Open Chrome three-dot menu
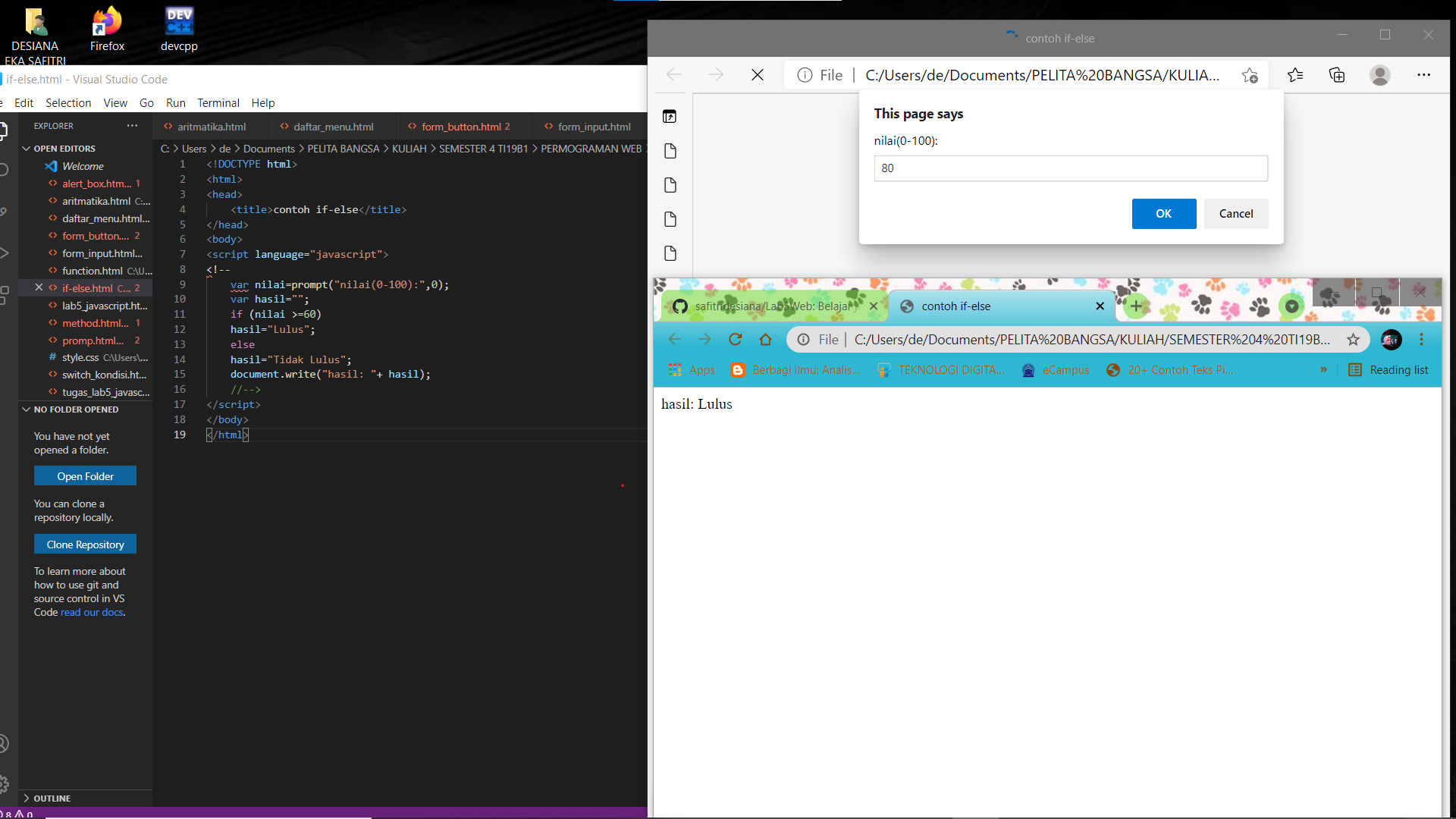This screenshot has height=819, width=1456. [x=1421, y=340]
